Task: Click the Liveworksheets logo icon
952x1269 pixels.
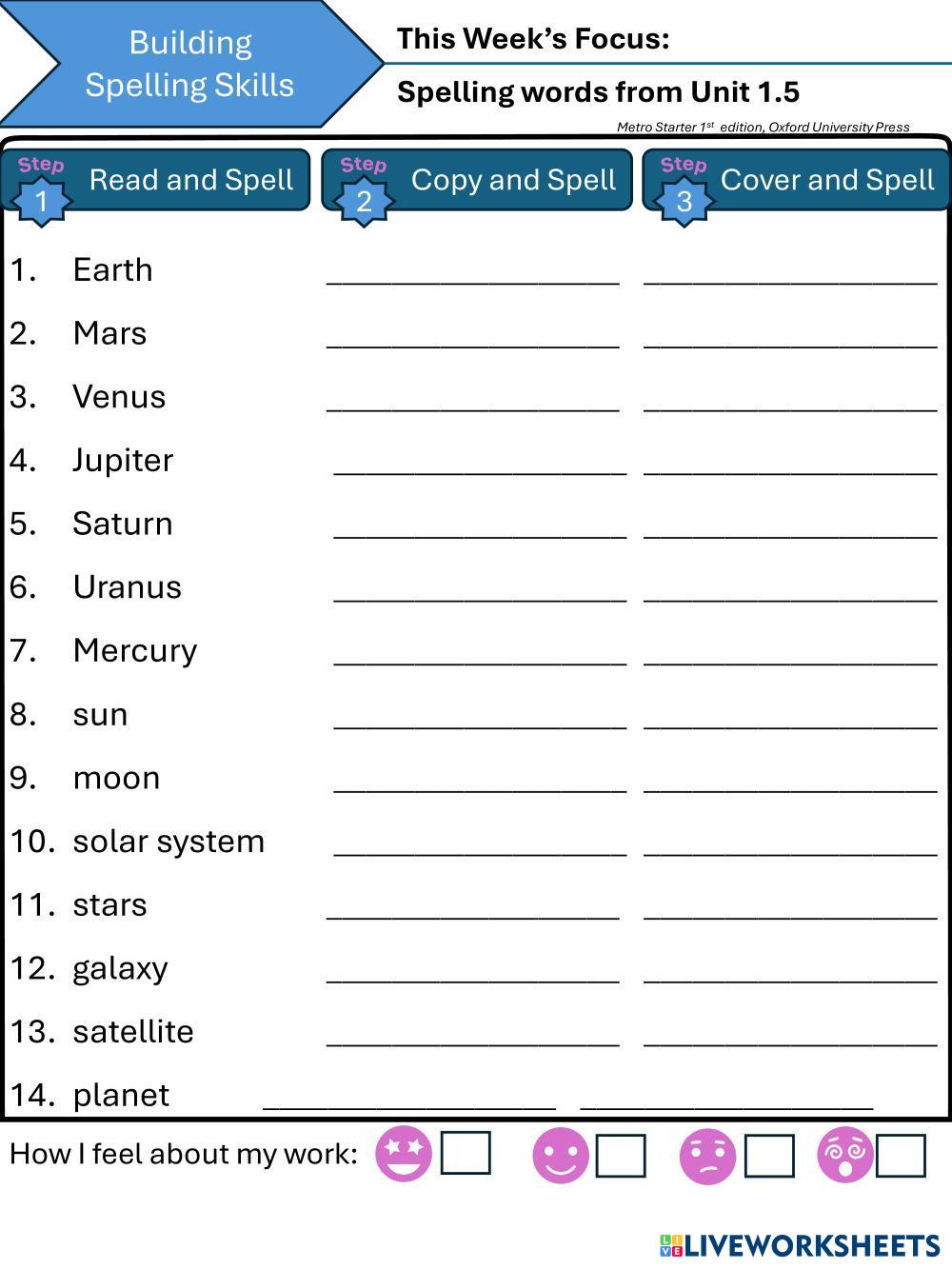Action: coord(671,1245)
